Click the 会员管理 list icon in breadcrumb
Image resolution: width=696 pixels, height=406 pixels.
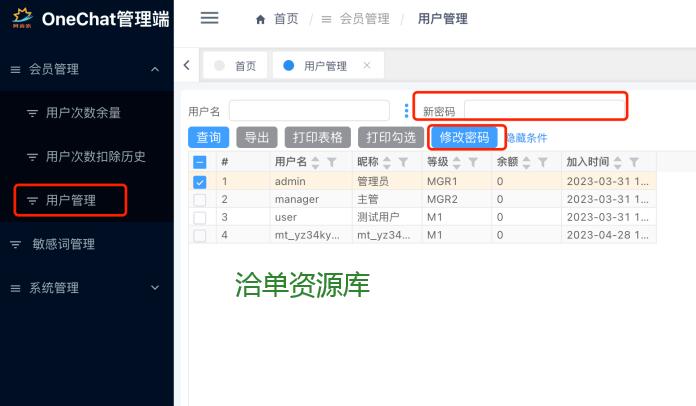click(x=326, y=19)
